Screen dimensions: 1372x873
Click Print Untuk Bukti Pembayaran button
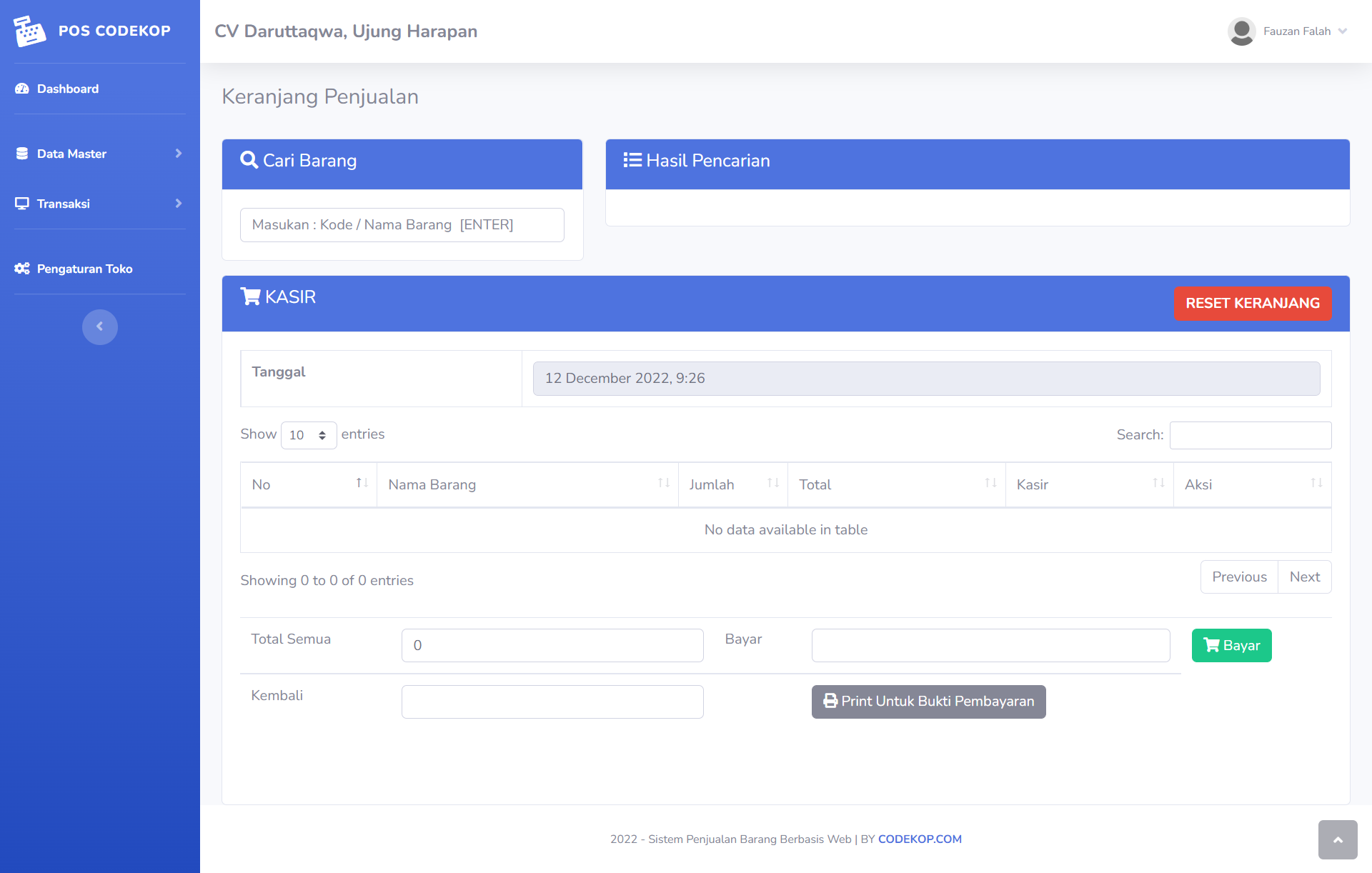tap(928, 702)
